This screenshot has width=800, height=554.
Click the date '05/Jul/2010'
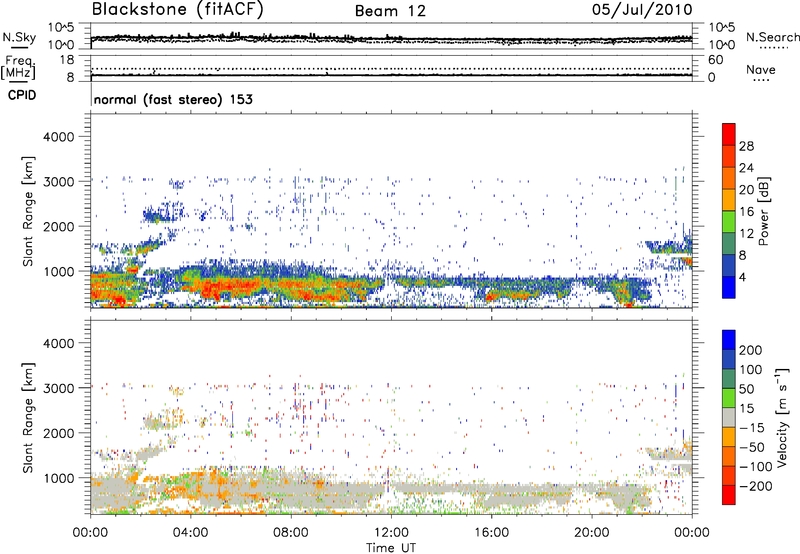[x=642, y=10]
